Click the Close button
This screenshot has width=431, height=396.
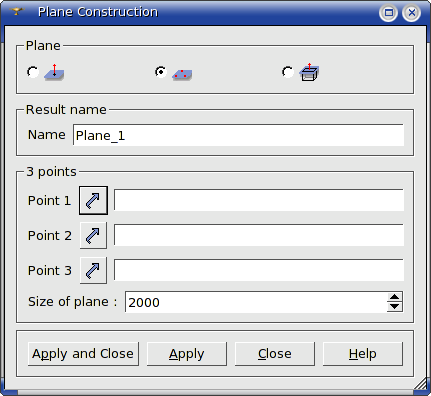pos(275,354)
